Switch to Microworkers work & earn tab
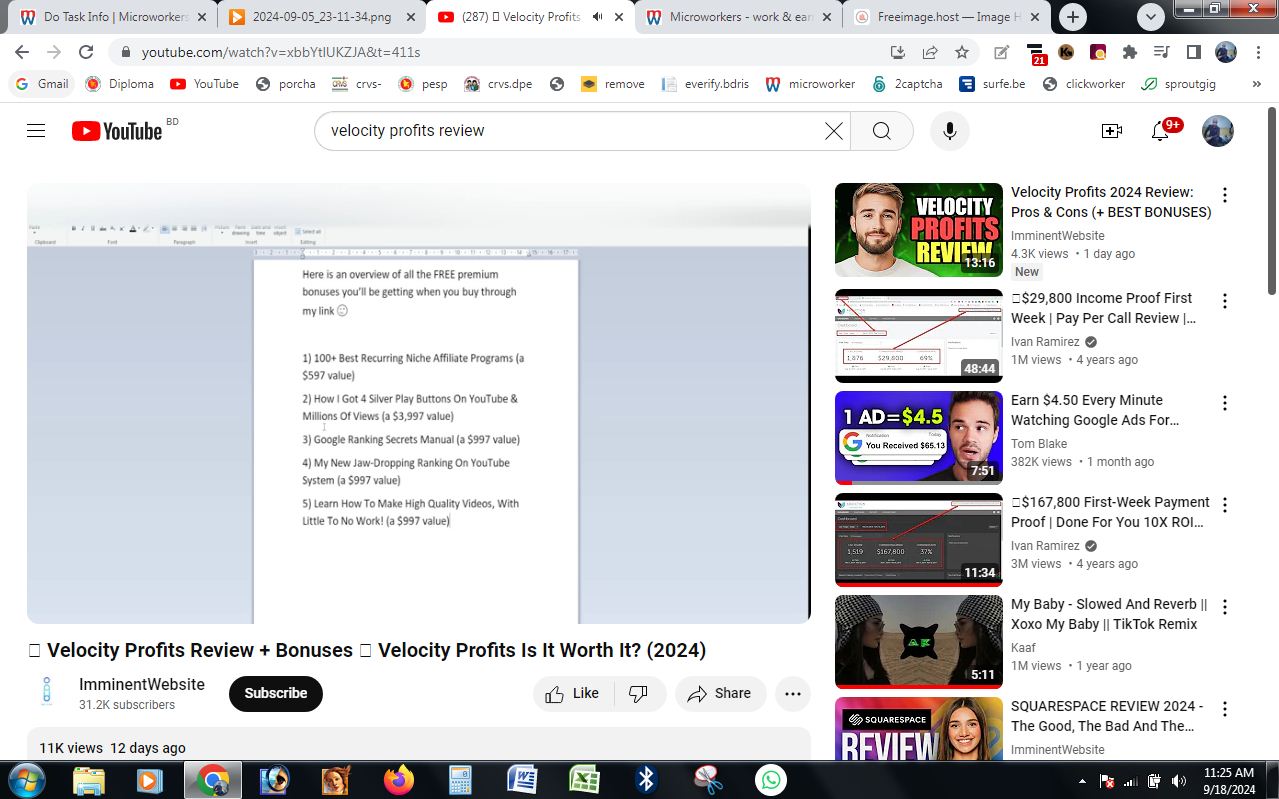 click(737, 17)
